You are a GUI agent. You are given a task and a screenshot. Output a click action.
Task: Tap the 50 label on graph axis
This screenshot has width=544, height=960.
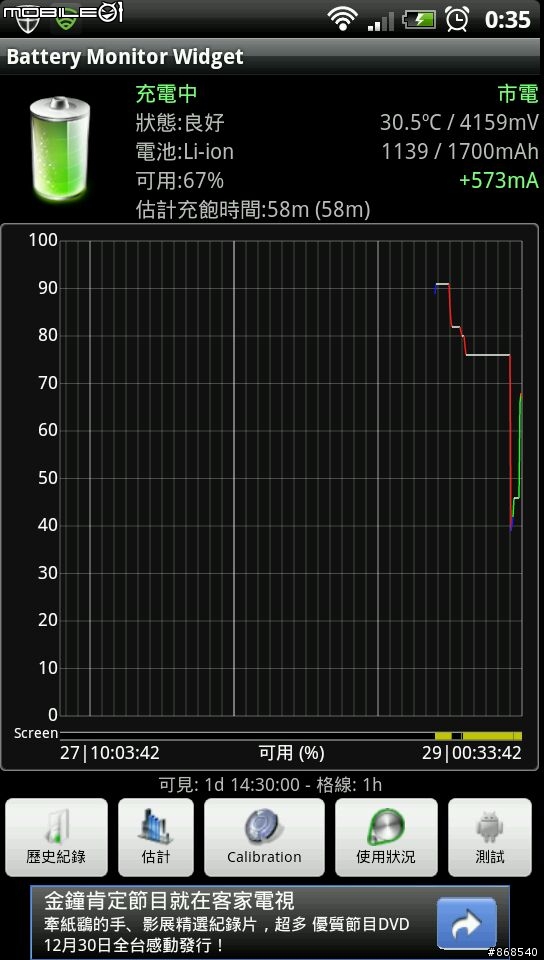click(48, 478)
